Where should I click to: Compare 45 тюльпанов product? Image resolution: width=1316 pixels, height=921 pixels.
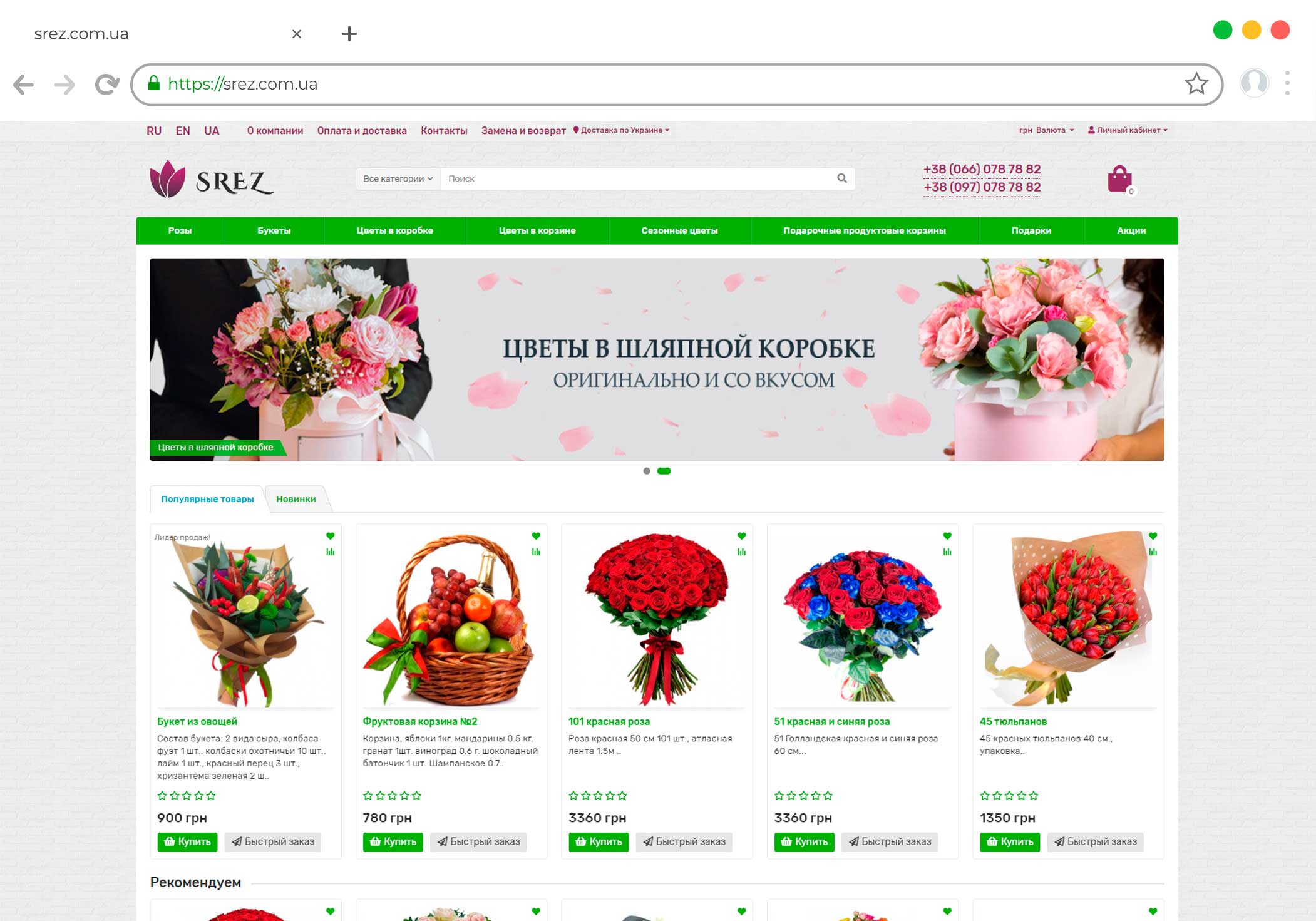click(x=1153, y=552)
